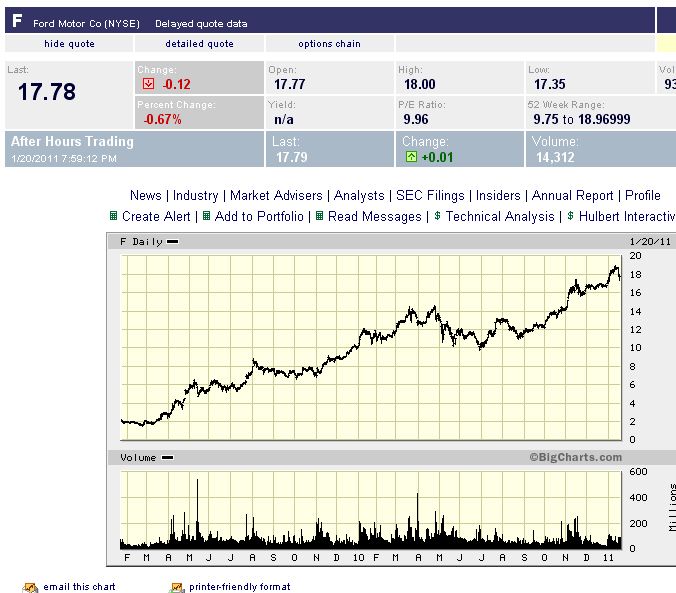Click the After Hours Trading heading
The image size is (676, 593).
[x=72, y=141]
